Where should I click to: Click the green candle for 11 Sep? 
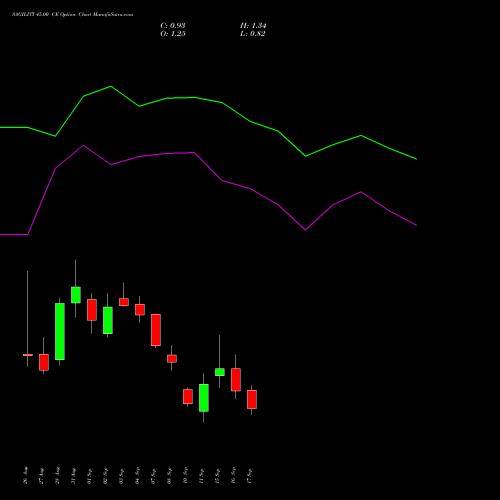click(x=204, y=398)
